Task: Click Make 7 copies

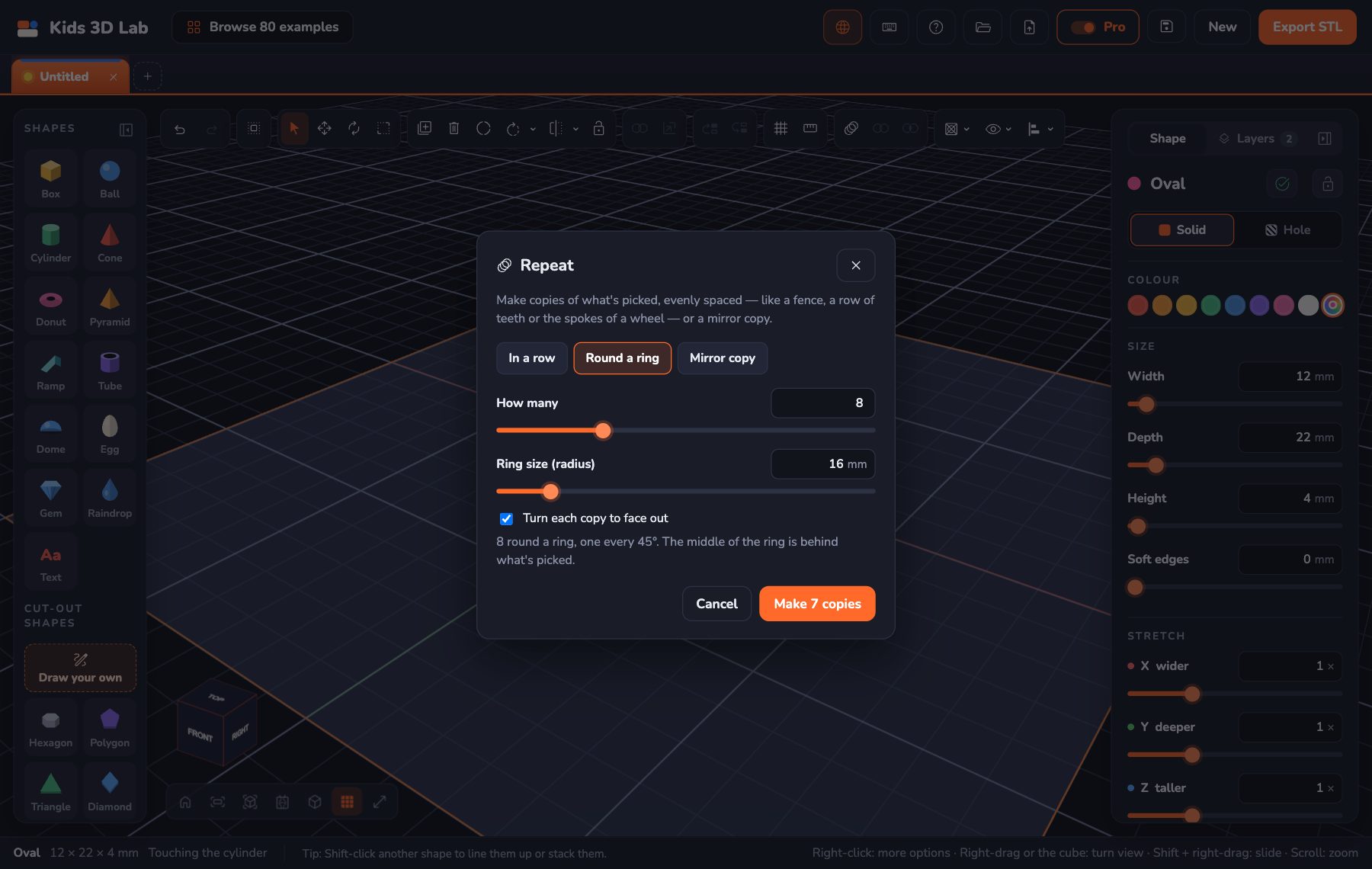Action: [817, 604]
